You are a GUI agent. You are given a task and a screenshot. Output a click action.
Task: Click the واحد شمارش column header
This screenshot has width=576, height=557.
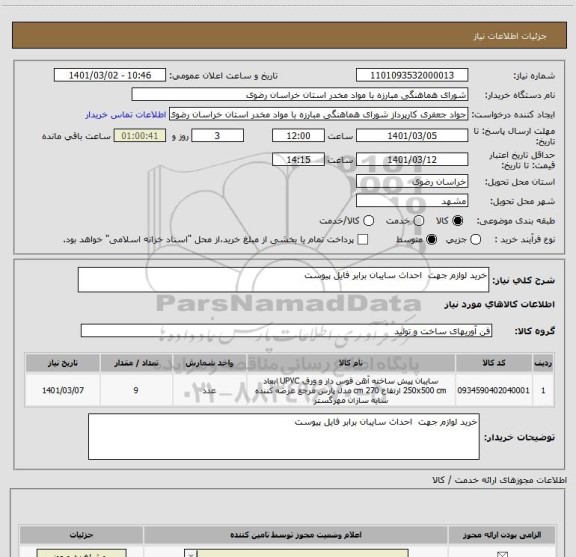tap(209, 363)
